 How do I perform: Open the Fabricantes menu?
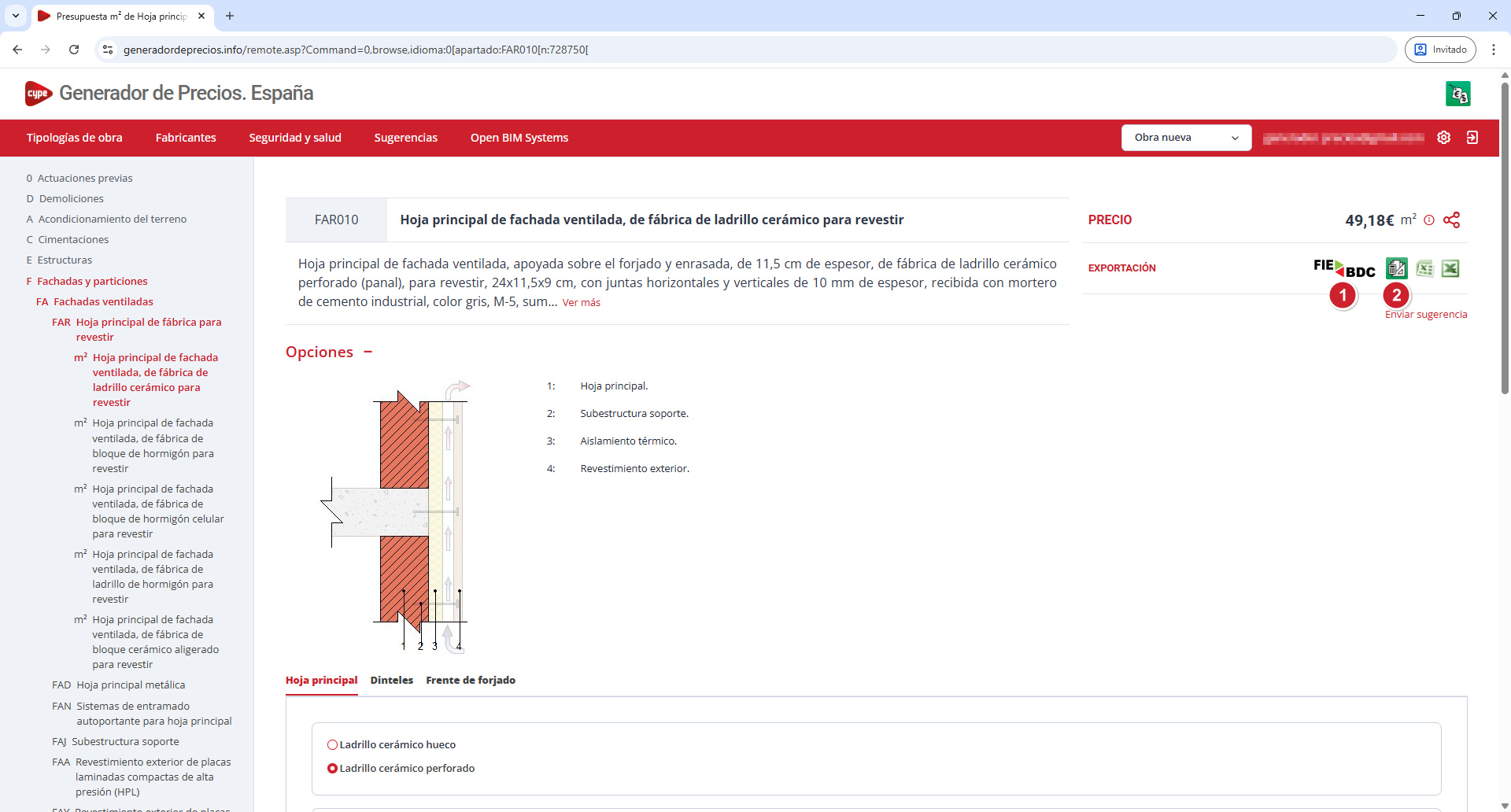click(186, 138)
